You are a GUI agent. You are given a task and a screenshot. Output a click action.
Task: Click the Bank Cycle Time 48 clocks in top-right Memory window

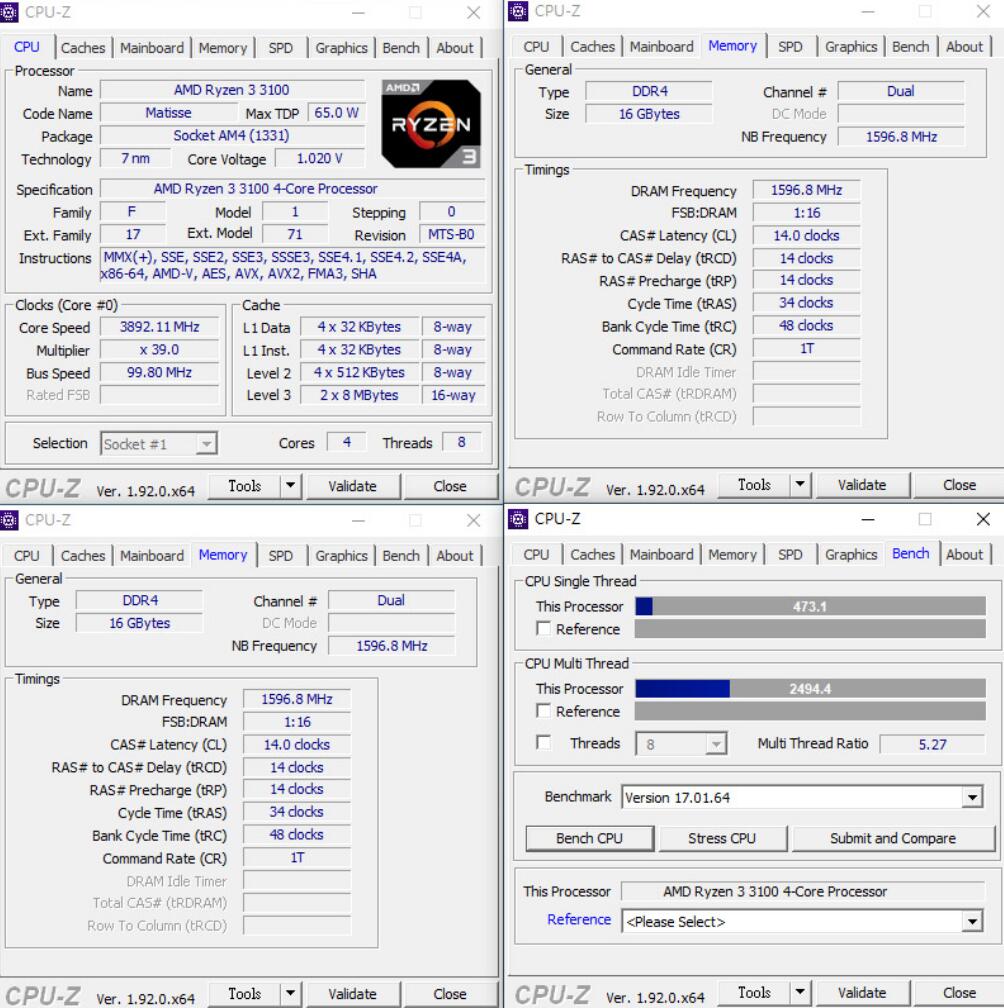pos(807,326)
